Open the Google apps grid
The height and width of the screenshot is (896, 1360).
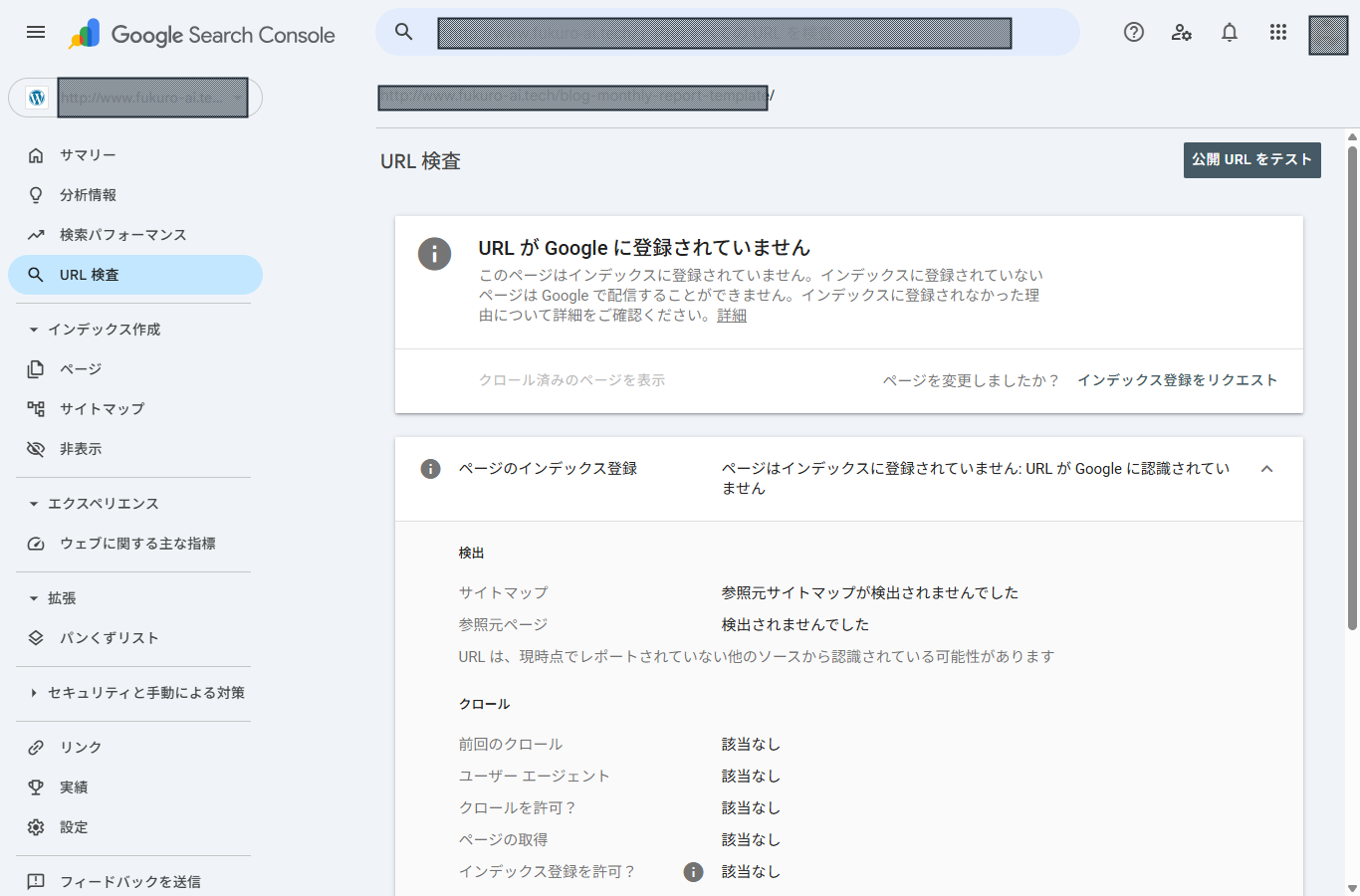pyautogui.click(x=1278, y=32)
